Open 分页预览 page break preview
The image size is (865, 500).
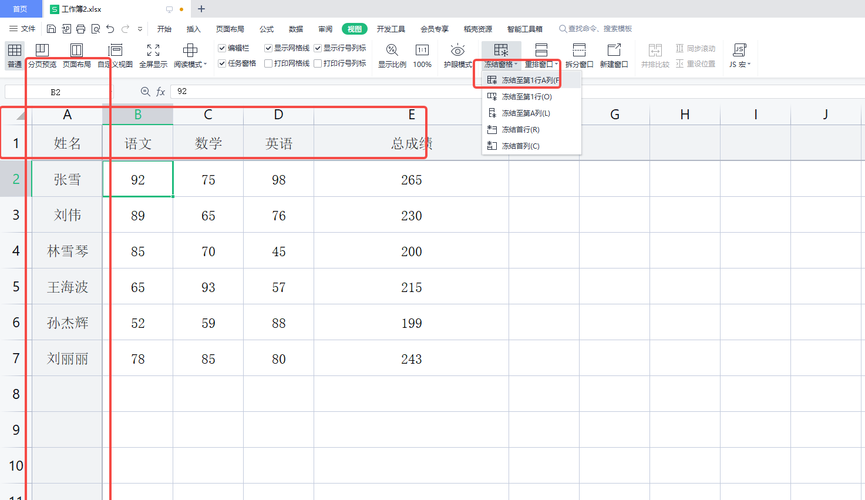click(42, 55)
